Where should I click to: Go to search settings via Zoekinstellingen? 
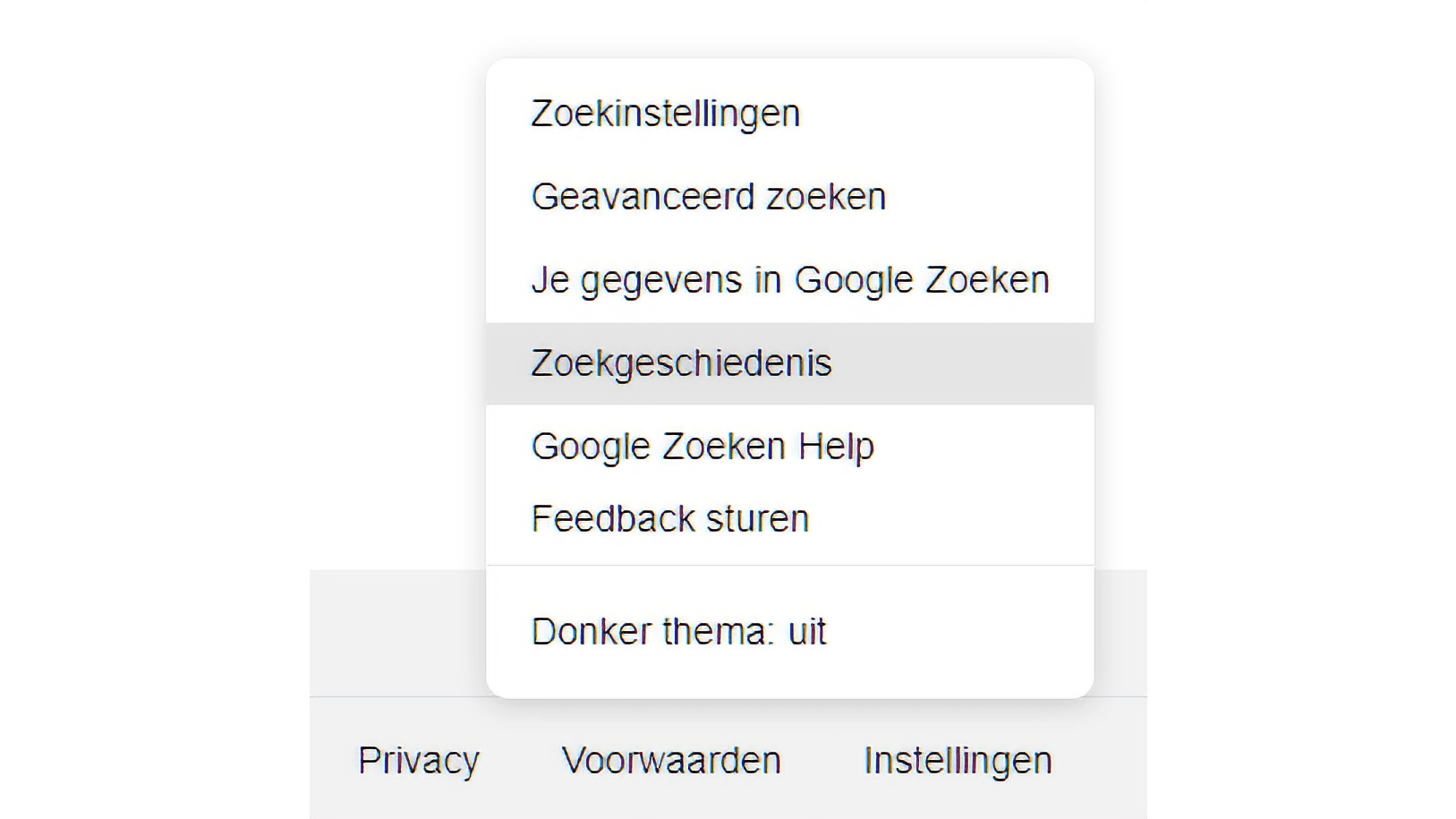coord(665,114)
